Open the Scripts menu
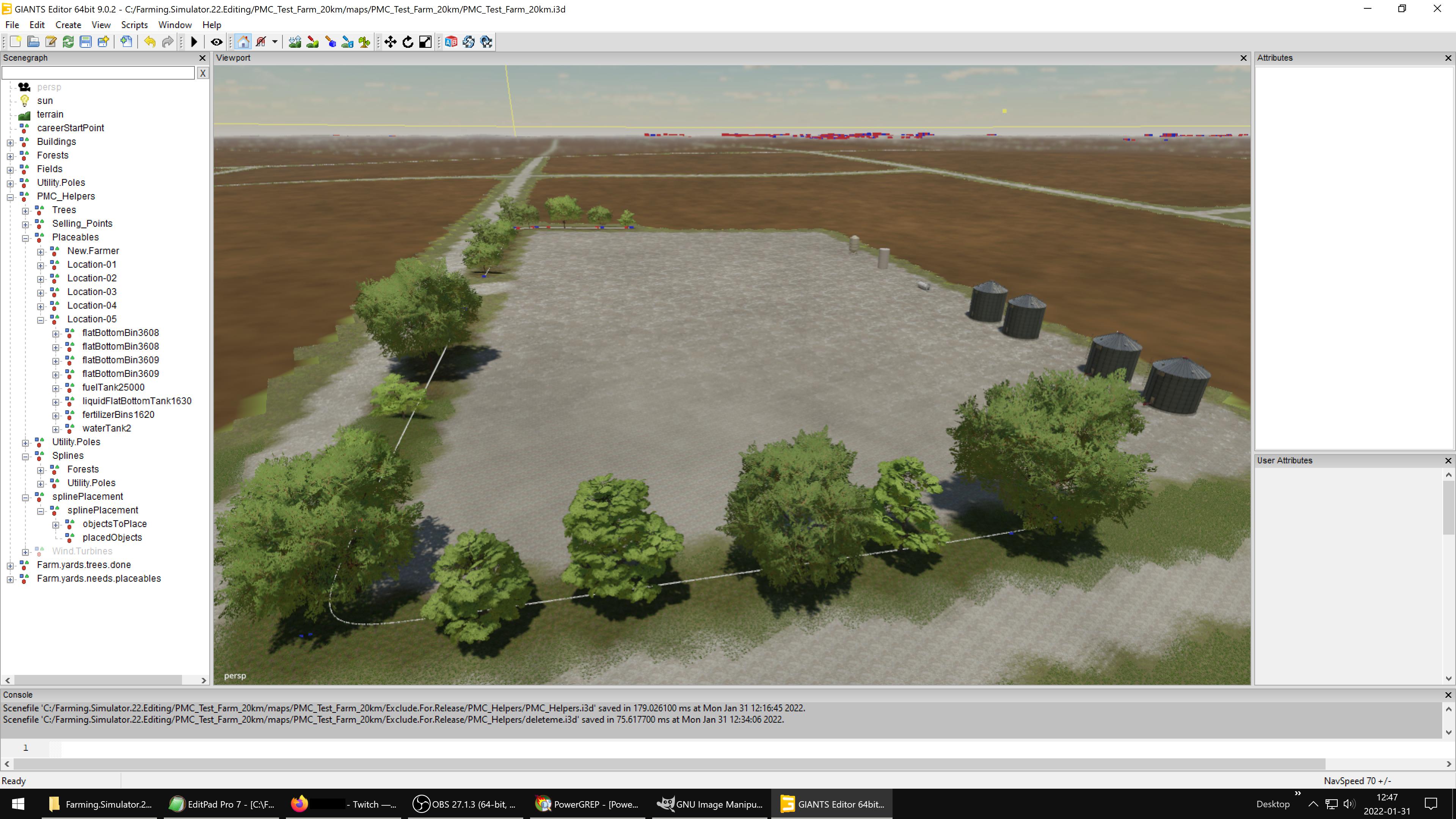This screenshot has width=1456, height=819. [x=135, y=25]
